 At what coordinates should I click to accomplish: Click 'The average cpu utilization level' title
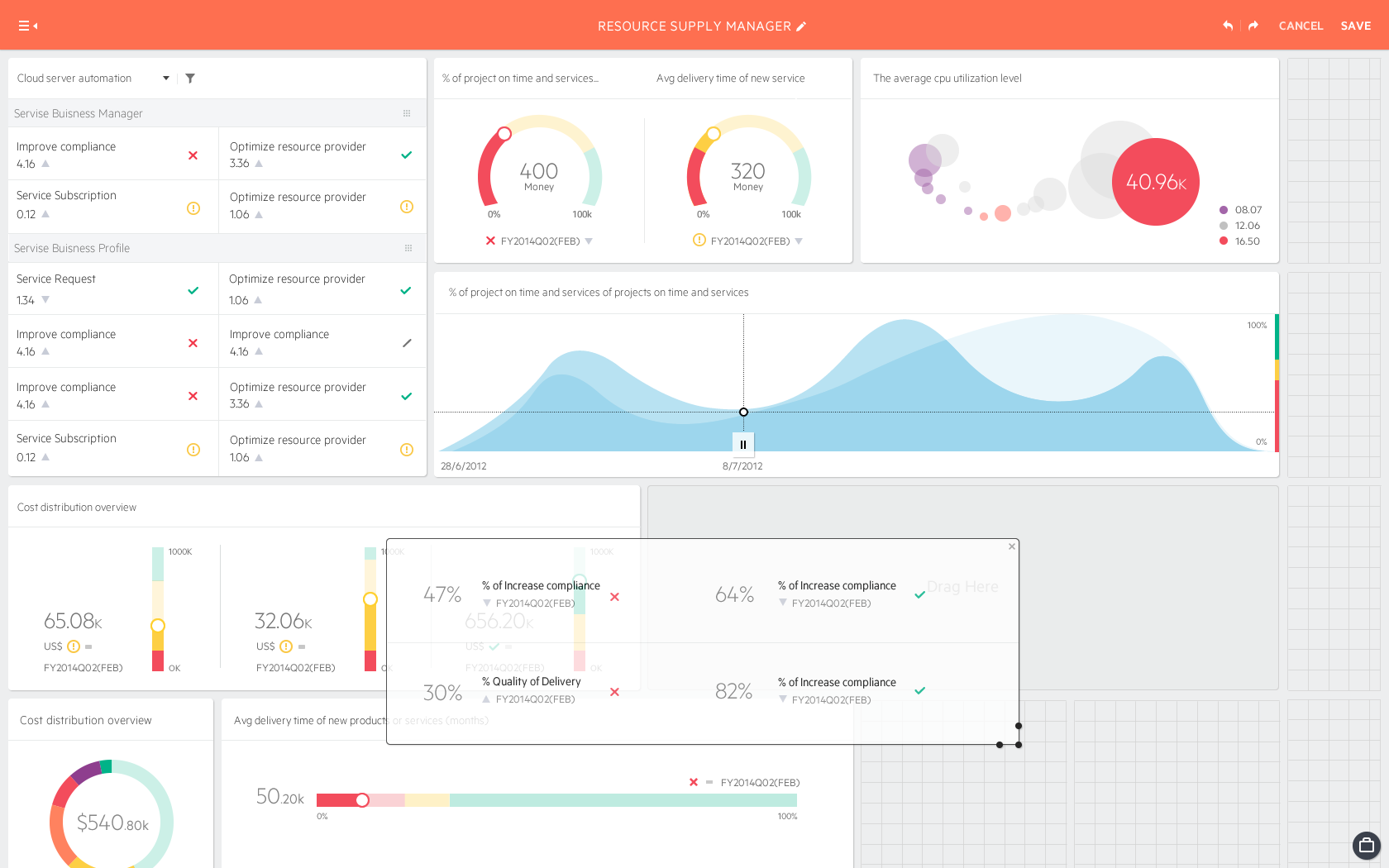click(x=947, y=79)
